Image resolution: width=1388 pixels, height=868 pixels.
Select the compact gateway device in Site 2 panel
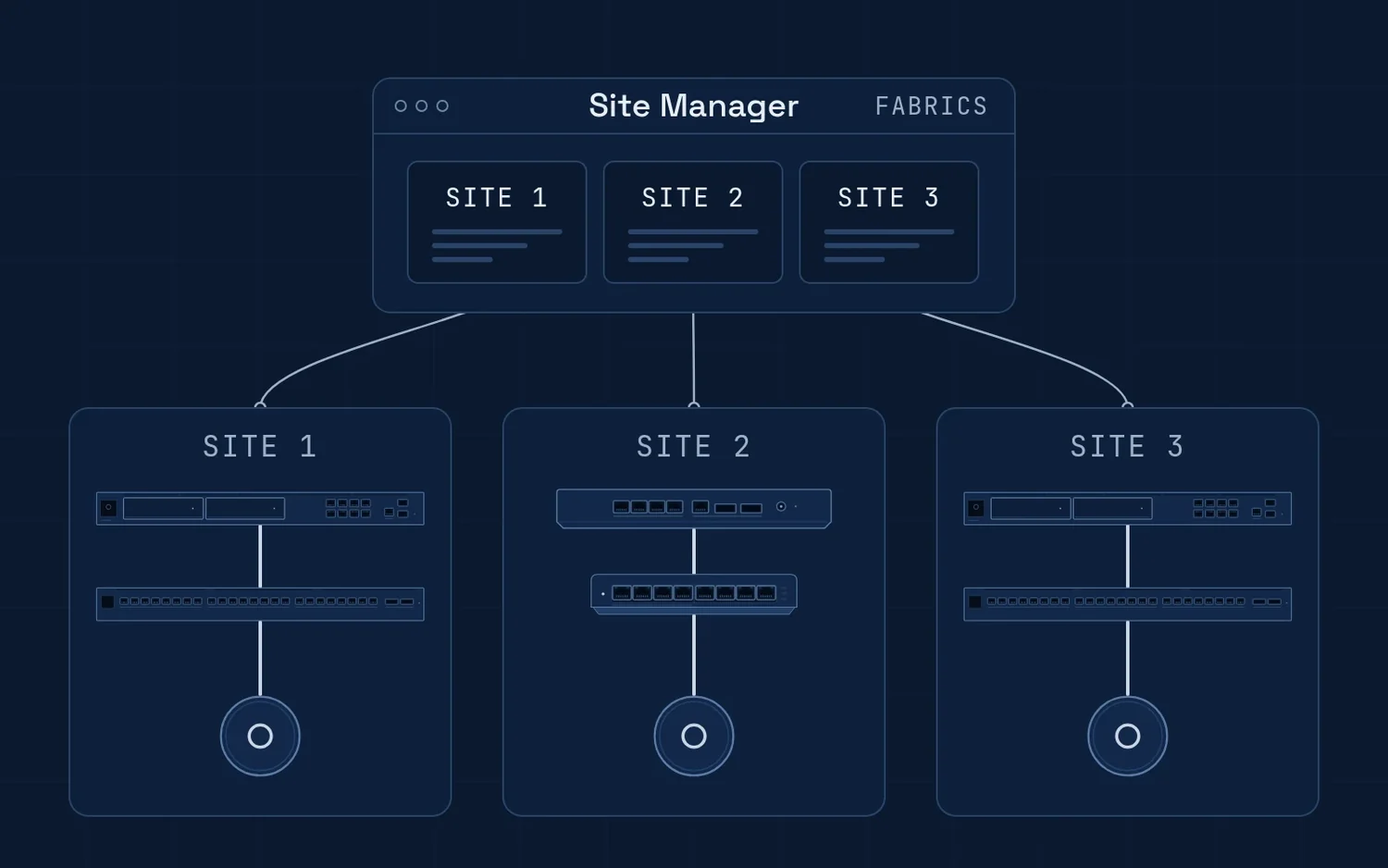694,508
